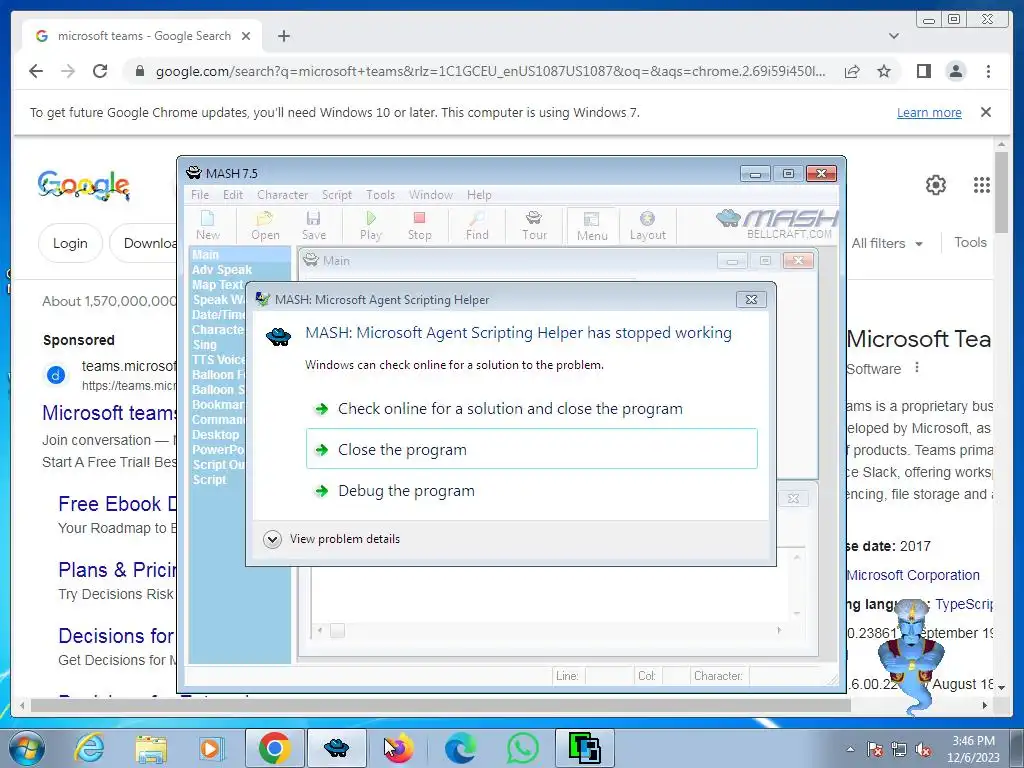Click the taskbar clock showing 3:46 PM
Screen dimensions: 1024x768
(x=972, y=749)
